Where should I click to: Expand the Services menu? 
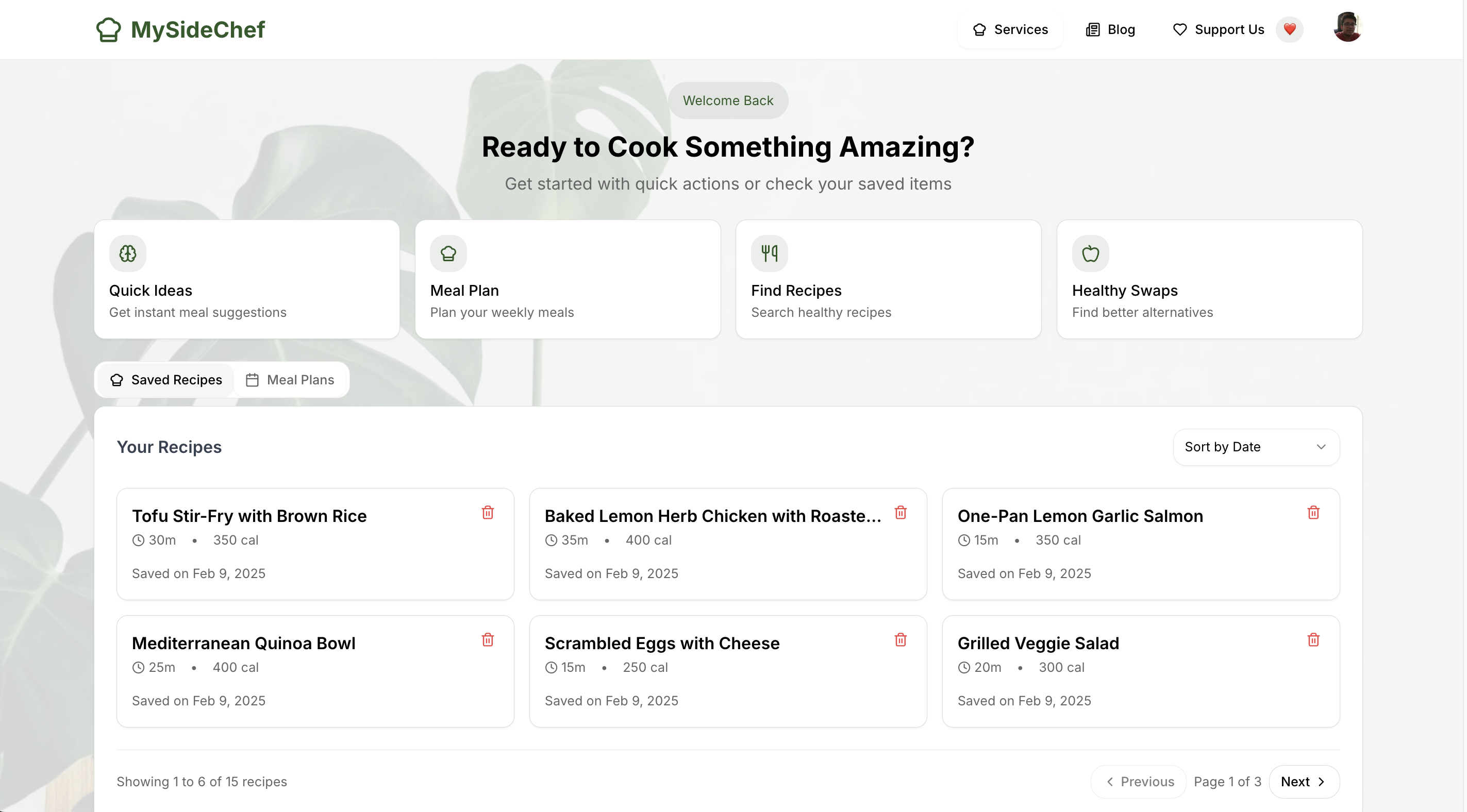pos(1010,29)
